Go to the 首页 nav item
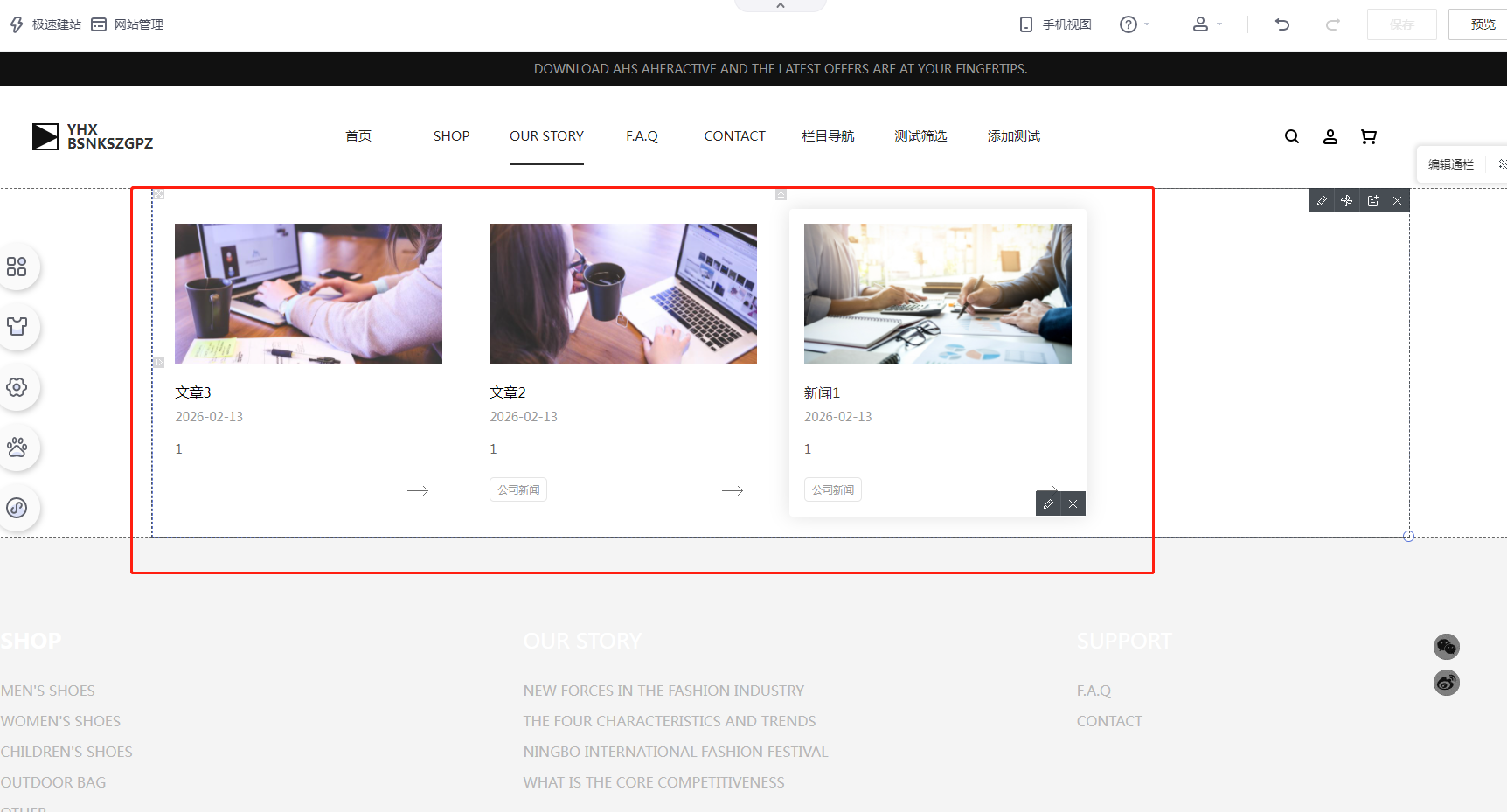The height and width of the screenshot is (812, 1507). pyautogui.click(x=358, y=136)
